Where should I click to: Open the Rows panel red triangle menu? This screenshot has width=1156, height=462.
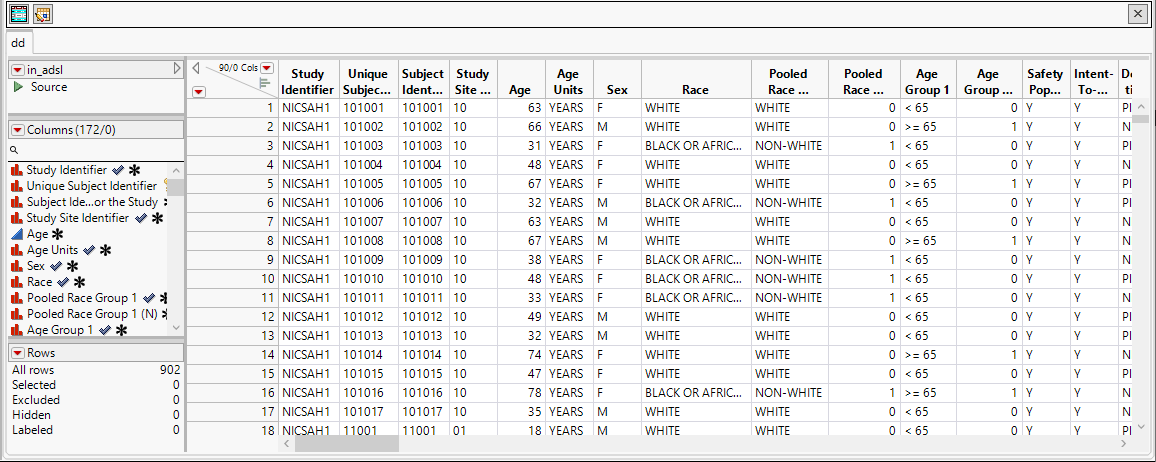(x=17, y=353)
